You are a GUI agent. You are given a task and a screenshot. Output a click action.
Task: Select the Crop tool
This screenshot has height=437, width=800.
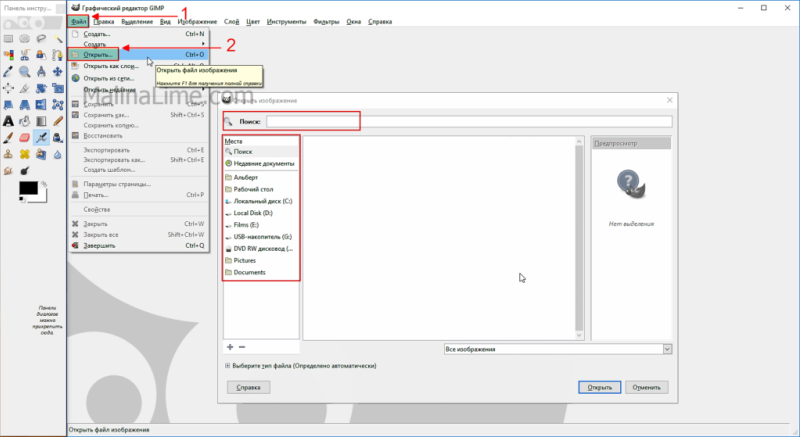(x=24, y=88)
